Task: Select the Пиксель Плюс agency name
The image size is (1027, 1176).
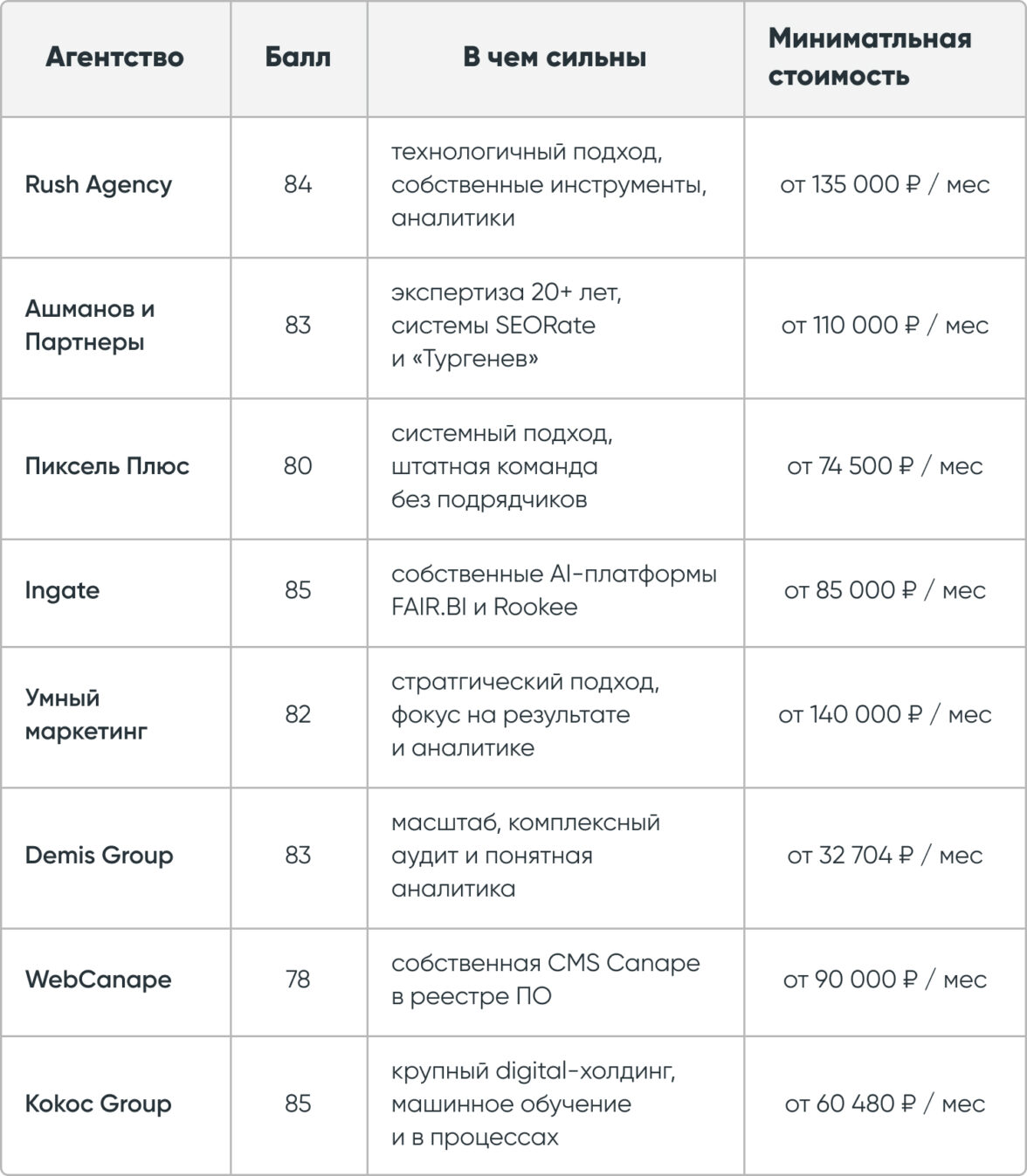Action: [107, 466]
